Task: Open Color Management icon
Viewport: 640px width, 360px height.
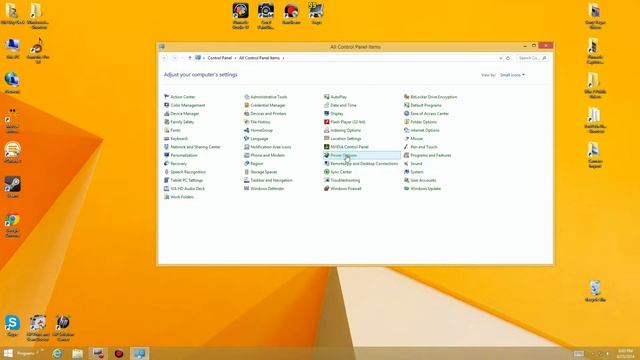Action: click(x=167, y=105)
